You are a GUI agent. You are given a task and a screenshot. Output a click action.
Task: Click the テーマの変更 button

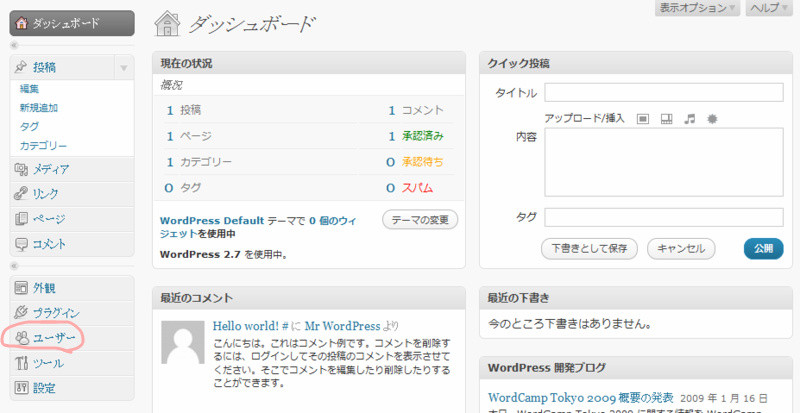(x=420, y=220)
